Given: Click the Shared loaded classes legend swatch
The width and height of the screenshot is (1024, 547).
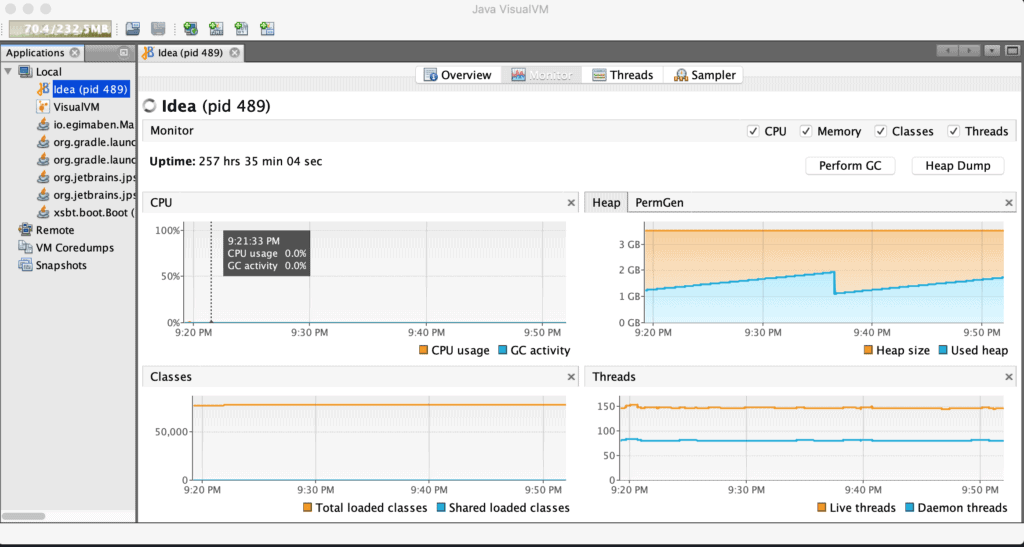Looking at the screenshot, I should click(441, 507).
